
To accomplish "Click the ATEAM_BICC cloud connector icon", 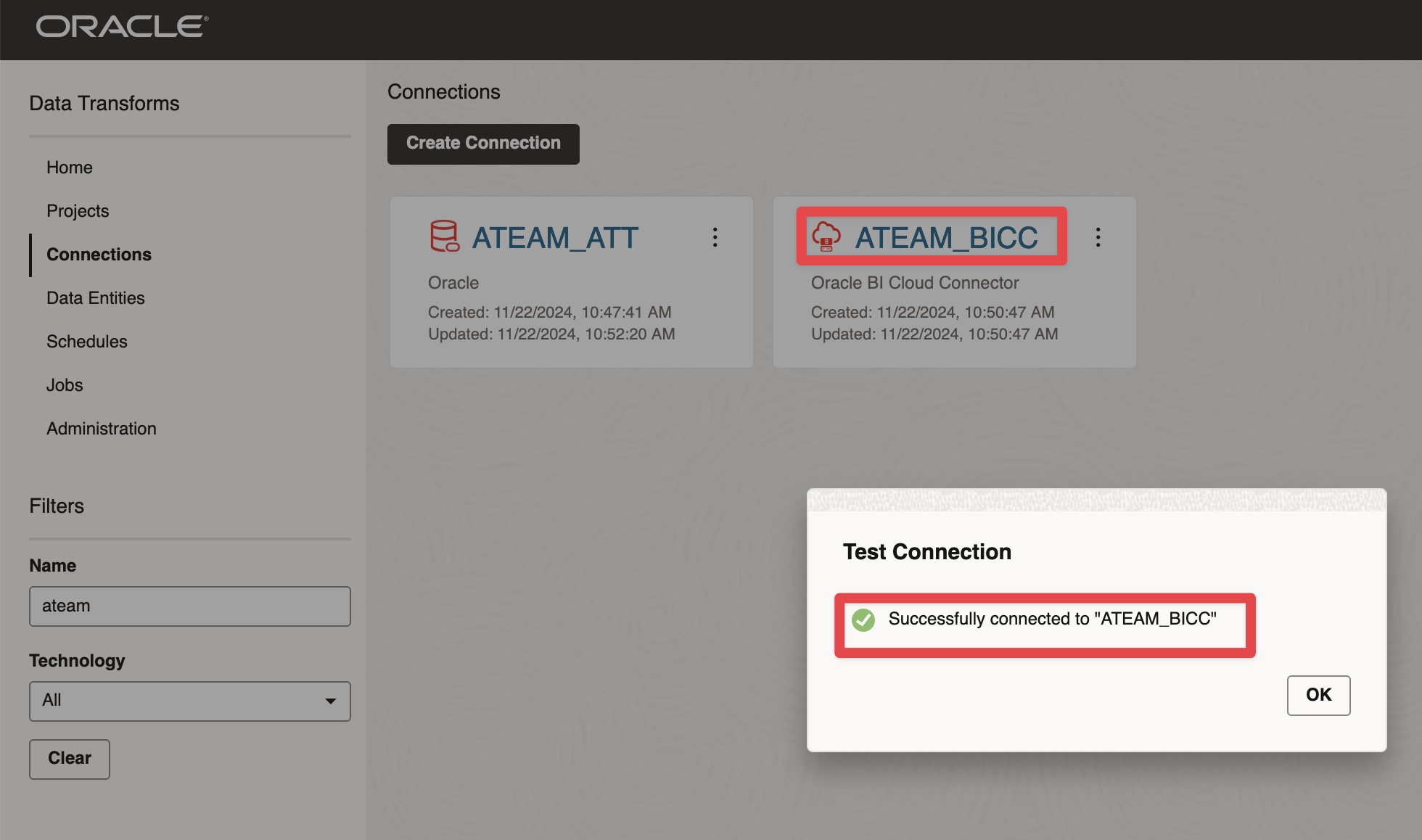I will coord(826,236).
